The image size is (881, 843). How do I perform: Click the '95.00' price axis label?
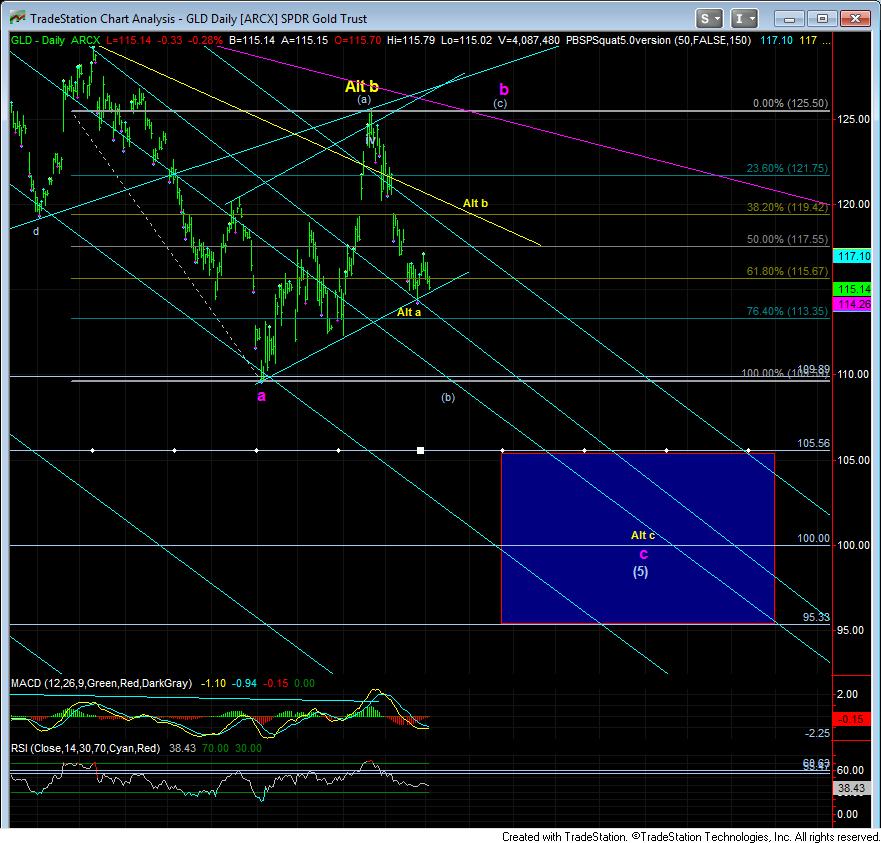point(850,631)
